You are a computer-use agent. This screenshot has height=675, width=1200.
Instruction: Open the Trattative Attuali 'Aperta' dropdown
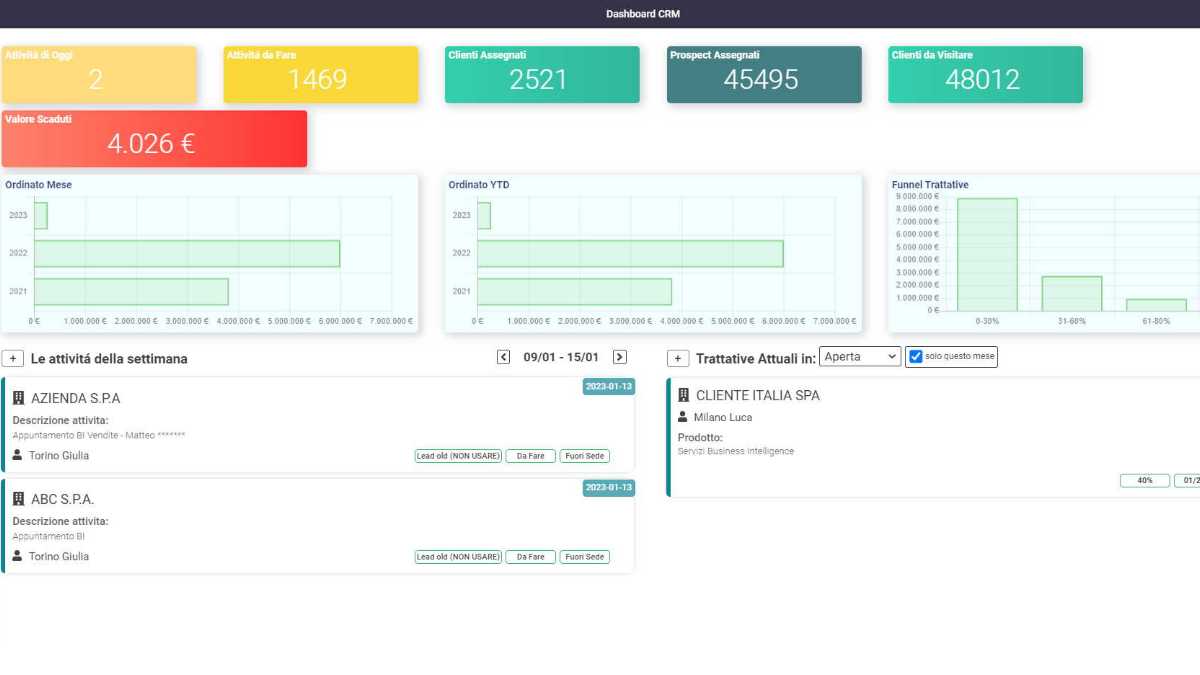[x=860, y=357]
